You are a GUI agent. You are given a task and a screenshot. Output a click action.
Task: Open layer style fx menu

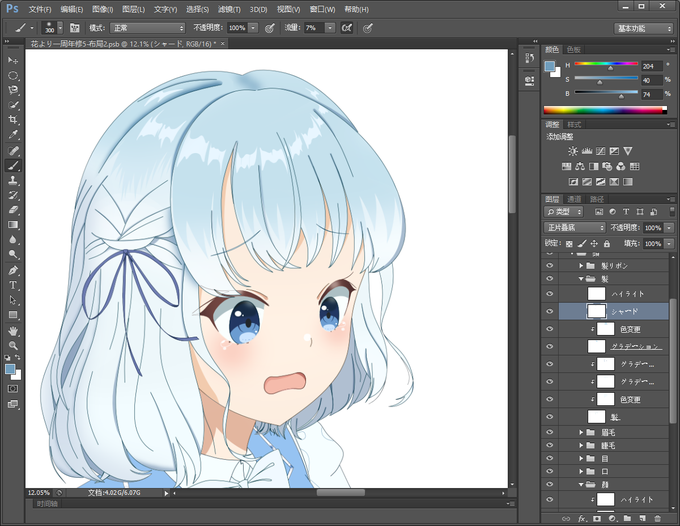coord(582,519)
